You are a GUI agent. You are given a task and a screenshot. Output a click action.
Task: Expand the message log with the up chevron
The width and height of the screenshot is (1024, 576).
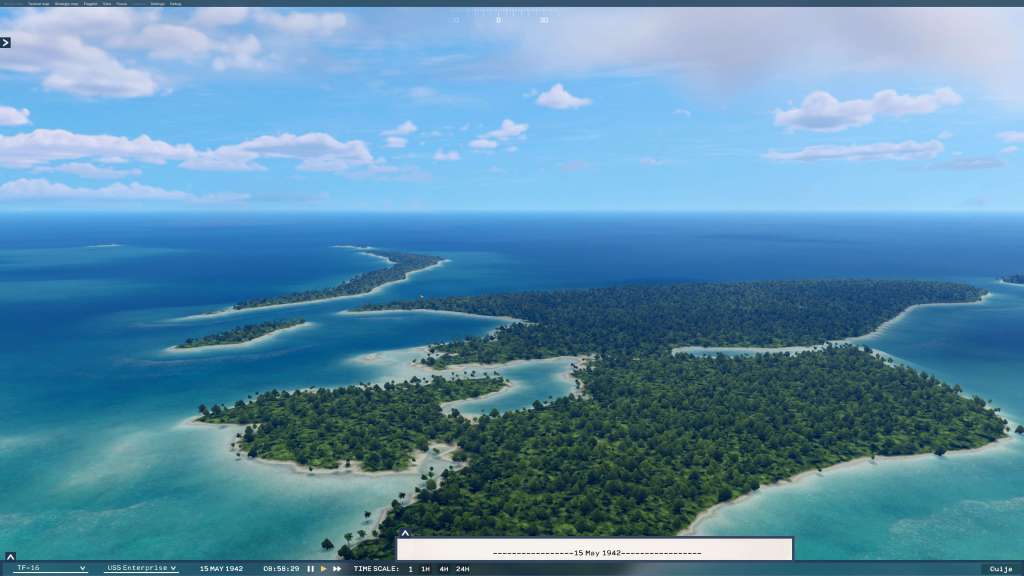click(x=404, y=534)
